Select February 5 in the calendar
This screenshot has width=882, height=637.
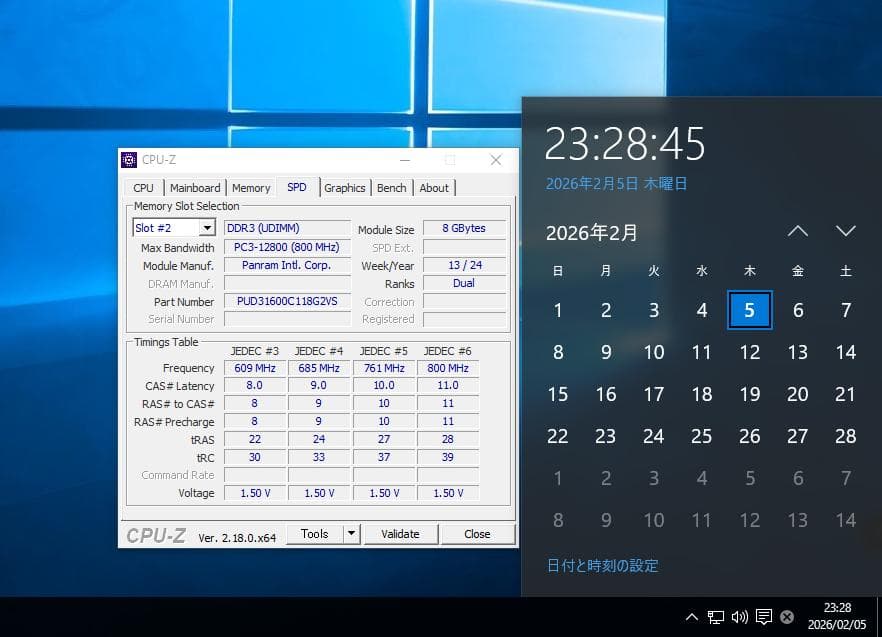[749, 310]
